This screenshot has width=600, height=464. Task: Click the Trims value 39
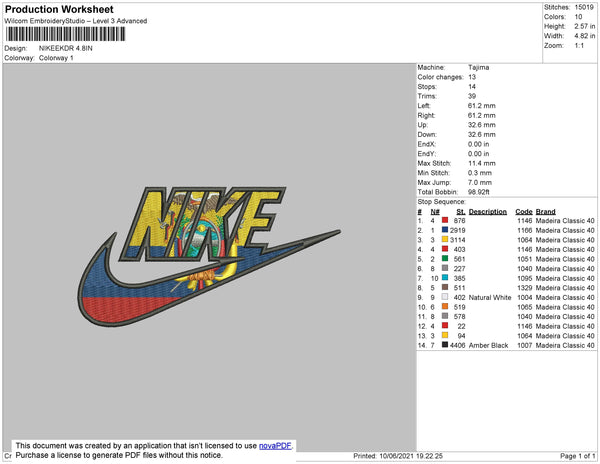472,96
